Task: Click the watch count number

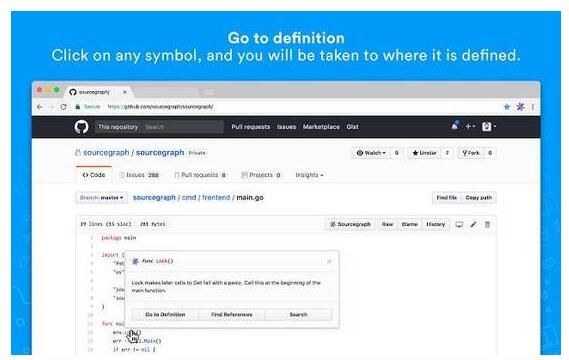Action: coord(396,153)
